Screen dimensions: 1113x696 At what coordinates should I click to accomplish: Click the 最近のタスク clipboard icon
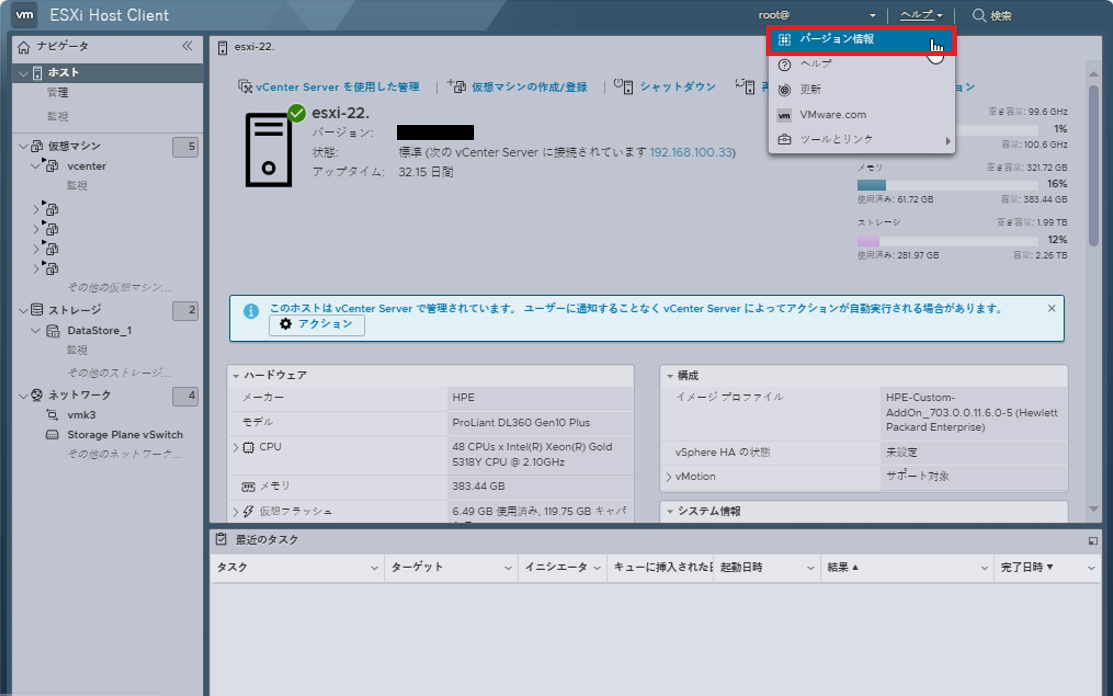[221, 540]
